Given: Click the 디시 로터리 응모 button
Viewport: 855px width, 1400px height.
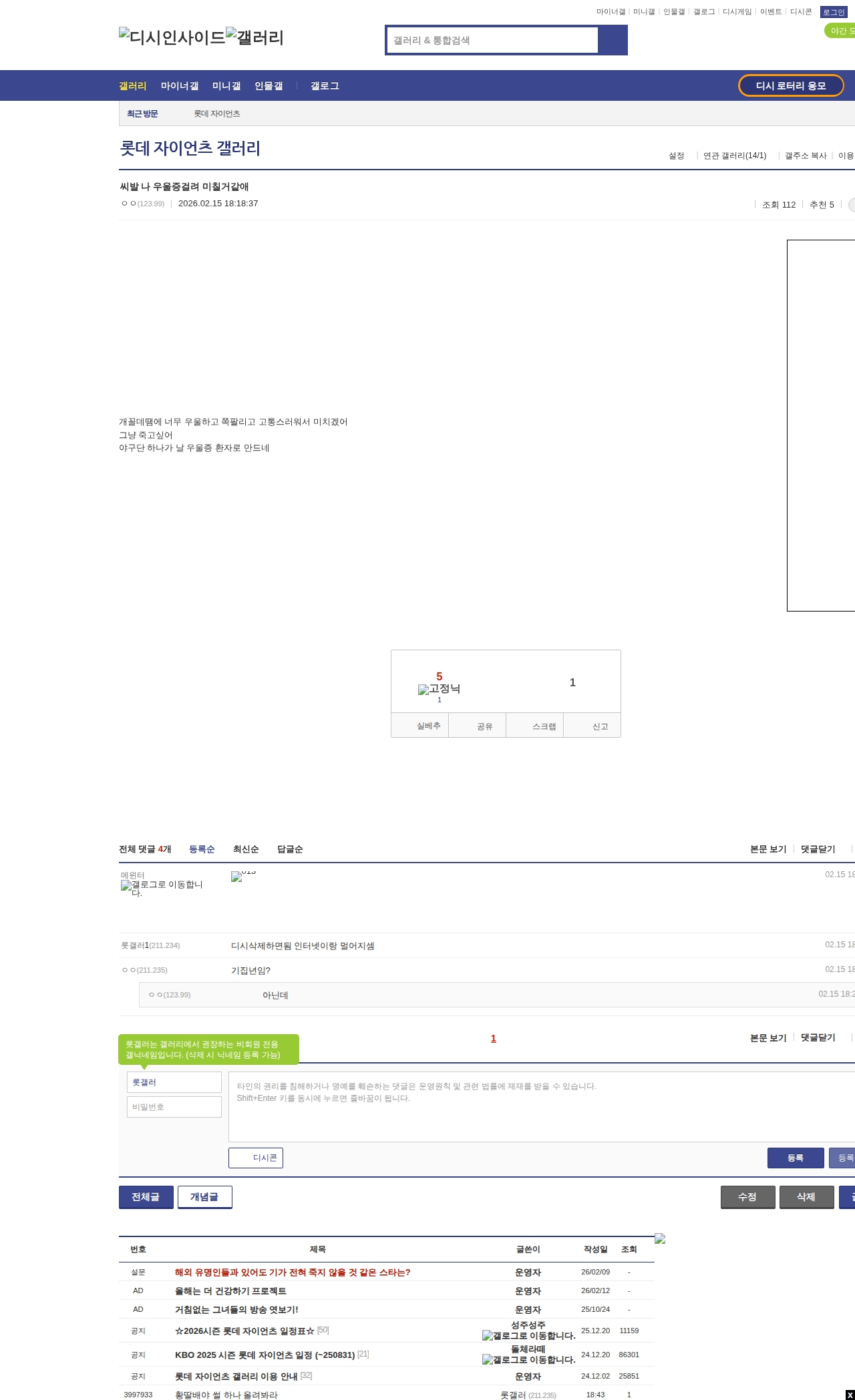Looking at the screenshot, I should [x=791, y=85].
